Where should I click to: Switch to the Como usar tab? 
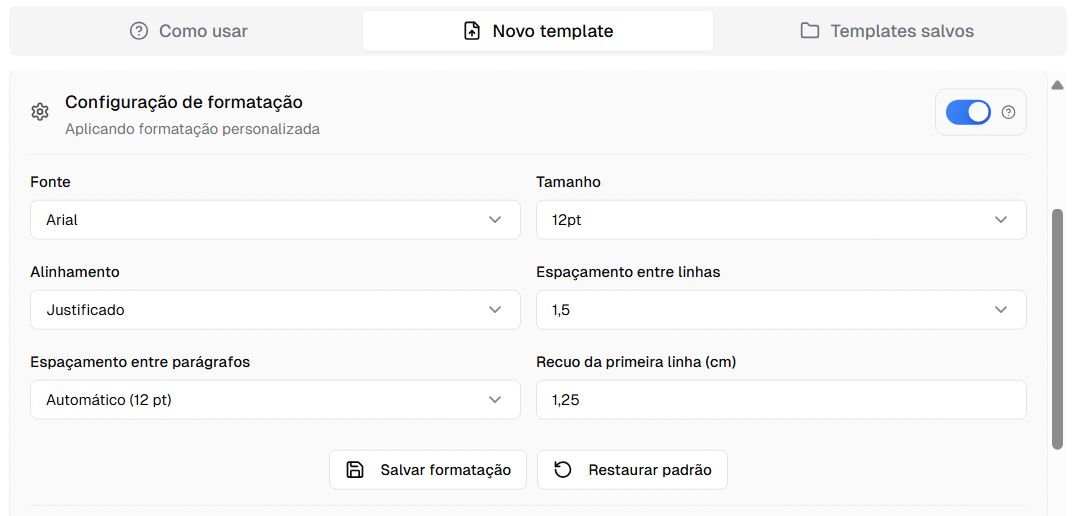[x=189, y=31]
